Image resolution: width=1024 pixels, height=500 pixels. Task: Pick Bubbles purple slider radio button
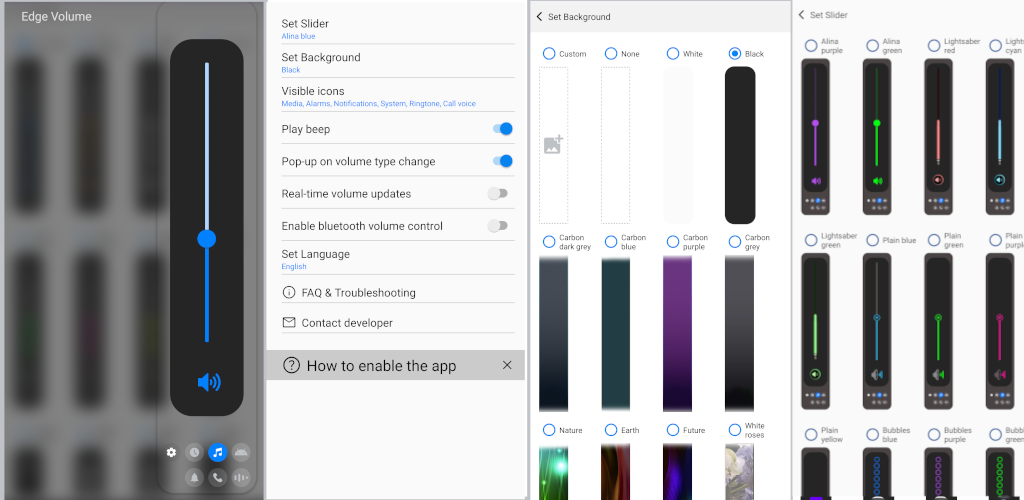tap(934, 435)
